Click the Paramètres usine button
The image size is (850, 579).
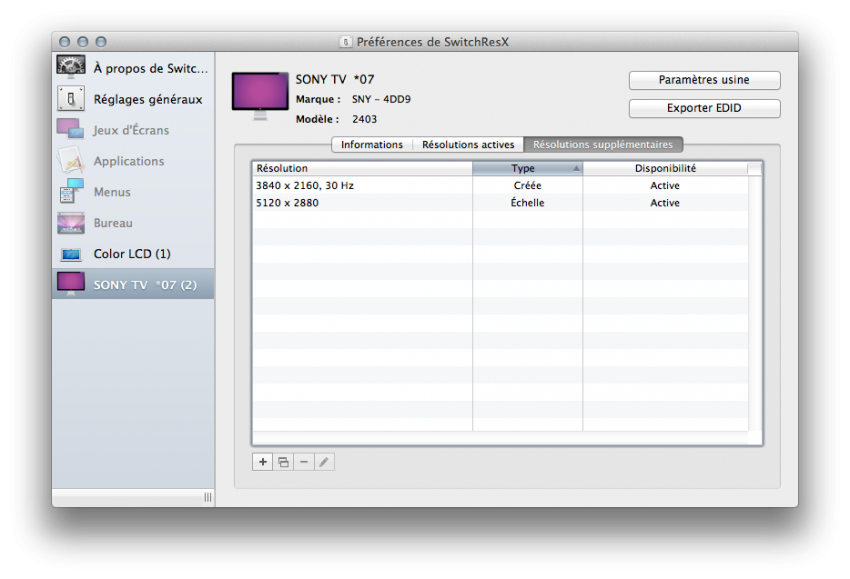704,80
